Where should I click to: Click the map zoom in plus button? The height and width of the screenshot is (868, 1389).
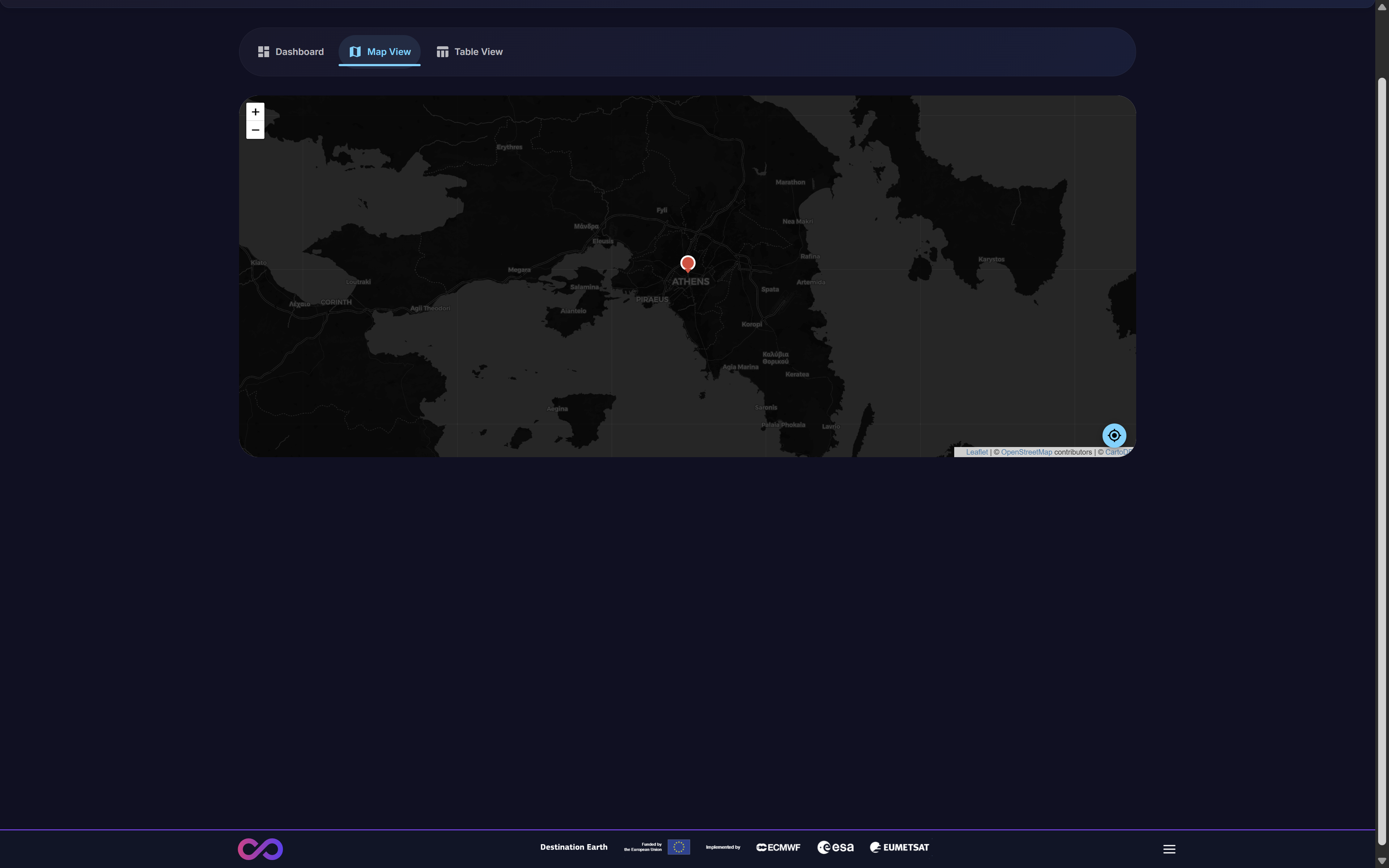coord(255,112)
